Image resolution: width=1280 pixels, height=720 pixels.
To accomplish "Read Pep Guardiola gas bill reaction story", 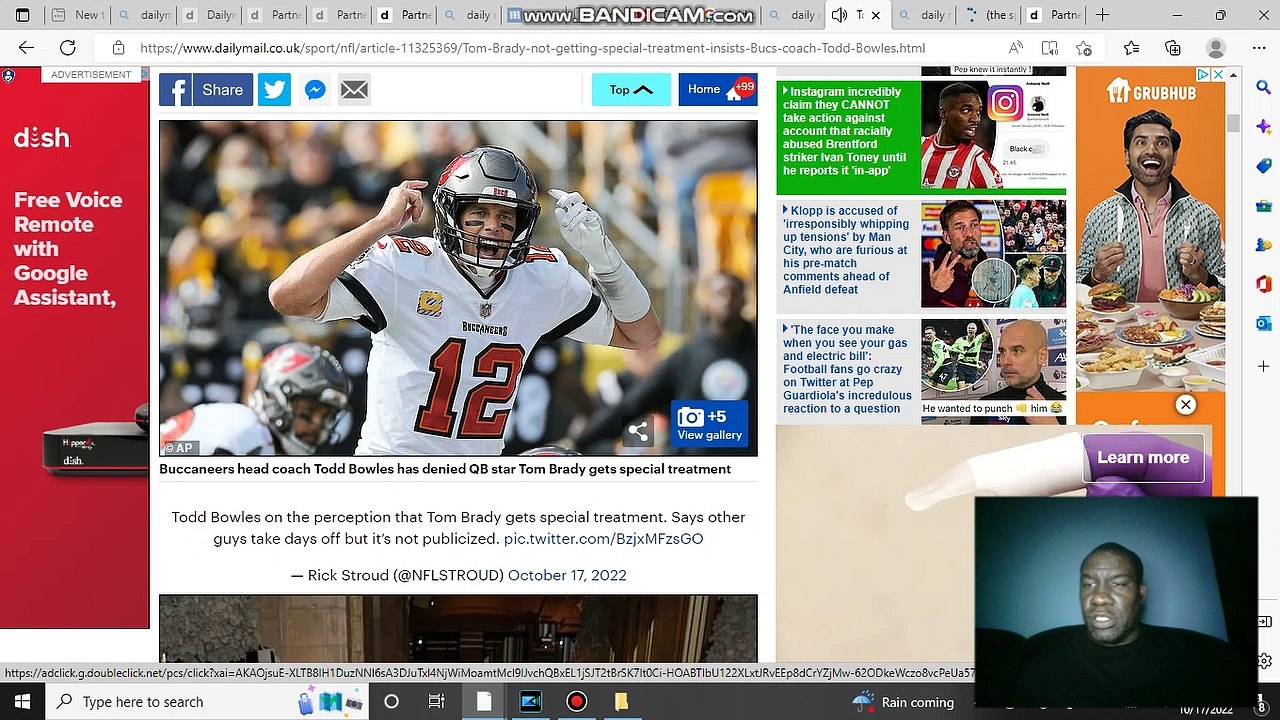I will [x=847, y=369].
